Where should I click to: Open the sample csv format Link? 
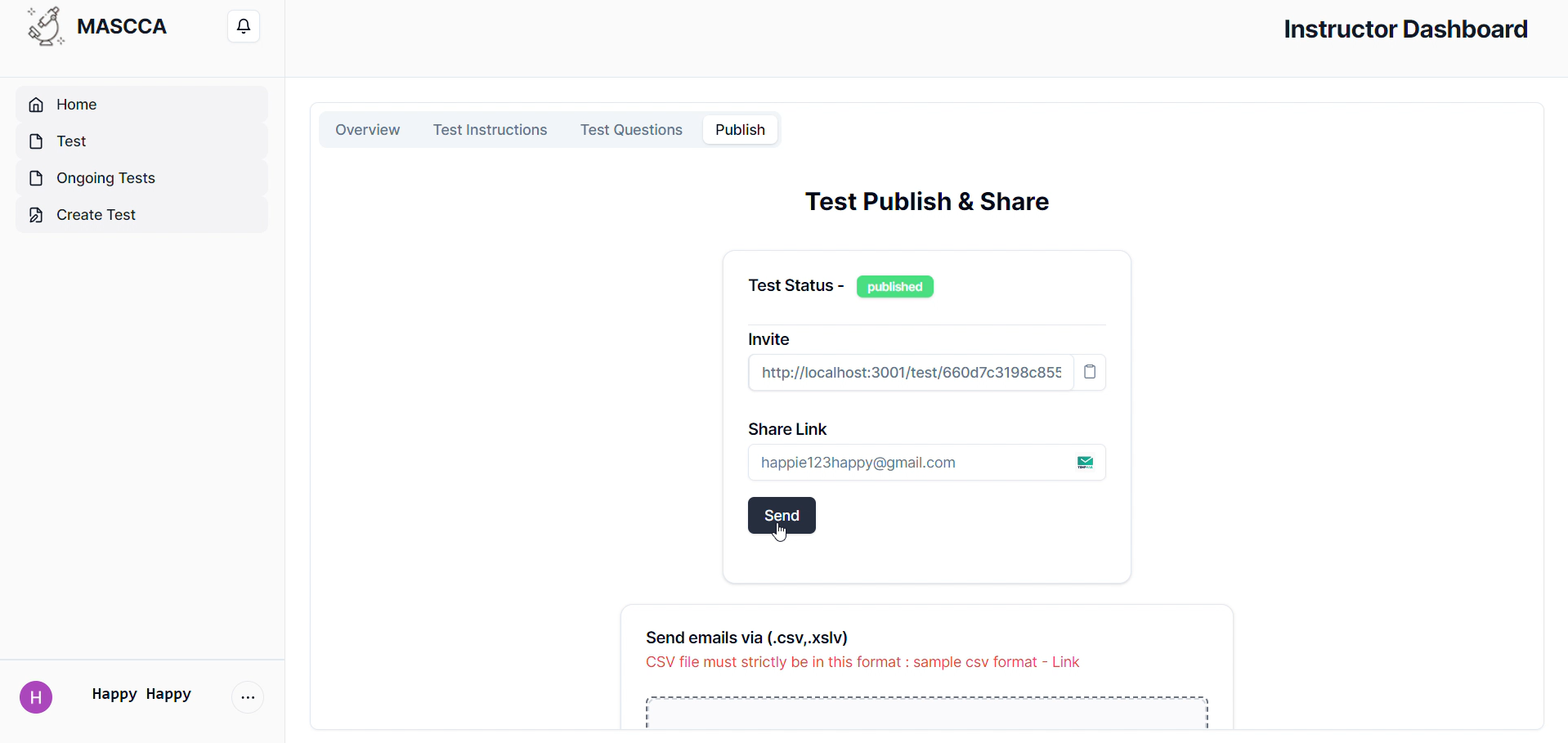[1065, 662]
